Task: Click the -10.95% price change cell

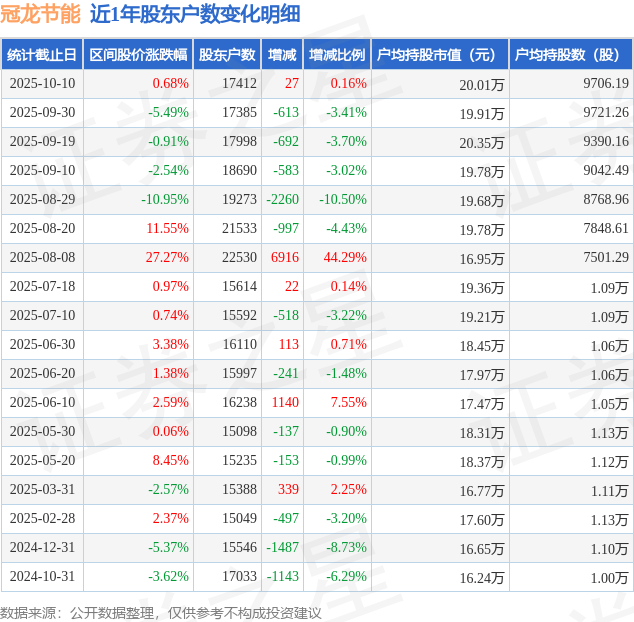Action: [x=164, y=200]
